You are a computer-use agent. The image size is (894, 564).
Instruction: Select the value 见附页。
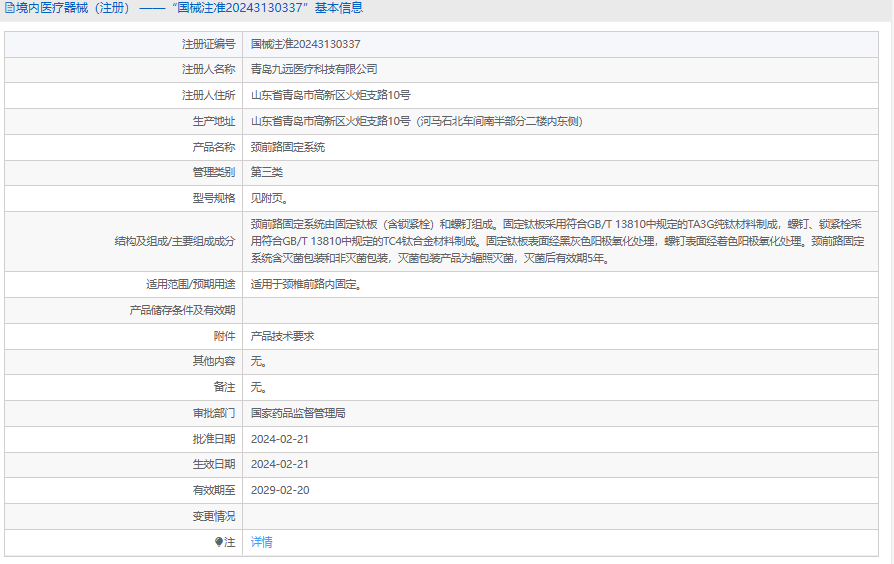click(270, 198)
